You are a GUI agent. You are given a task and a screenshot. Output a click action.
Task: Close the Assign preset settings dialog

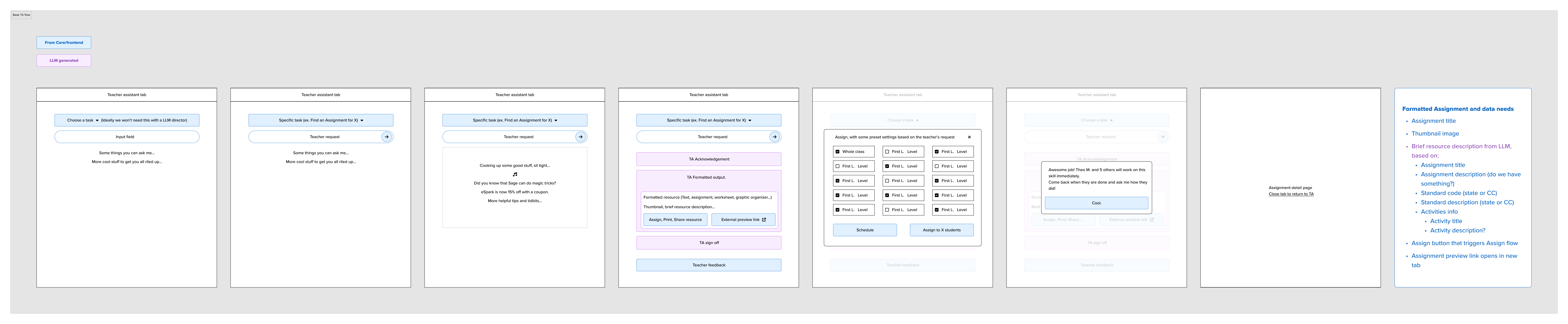point(969,137)
